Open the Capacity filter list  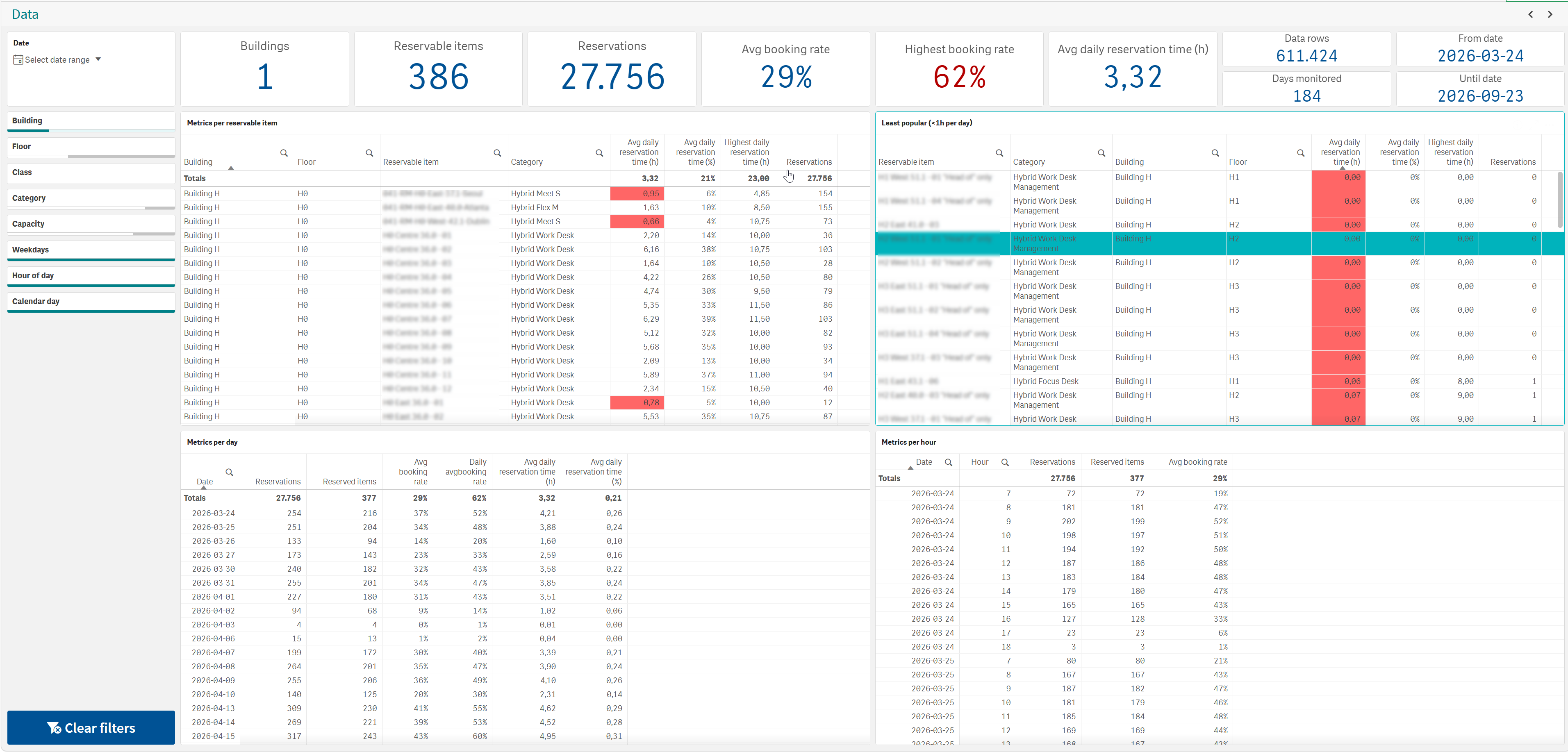click(x=91, y=225)
